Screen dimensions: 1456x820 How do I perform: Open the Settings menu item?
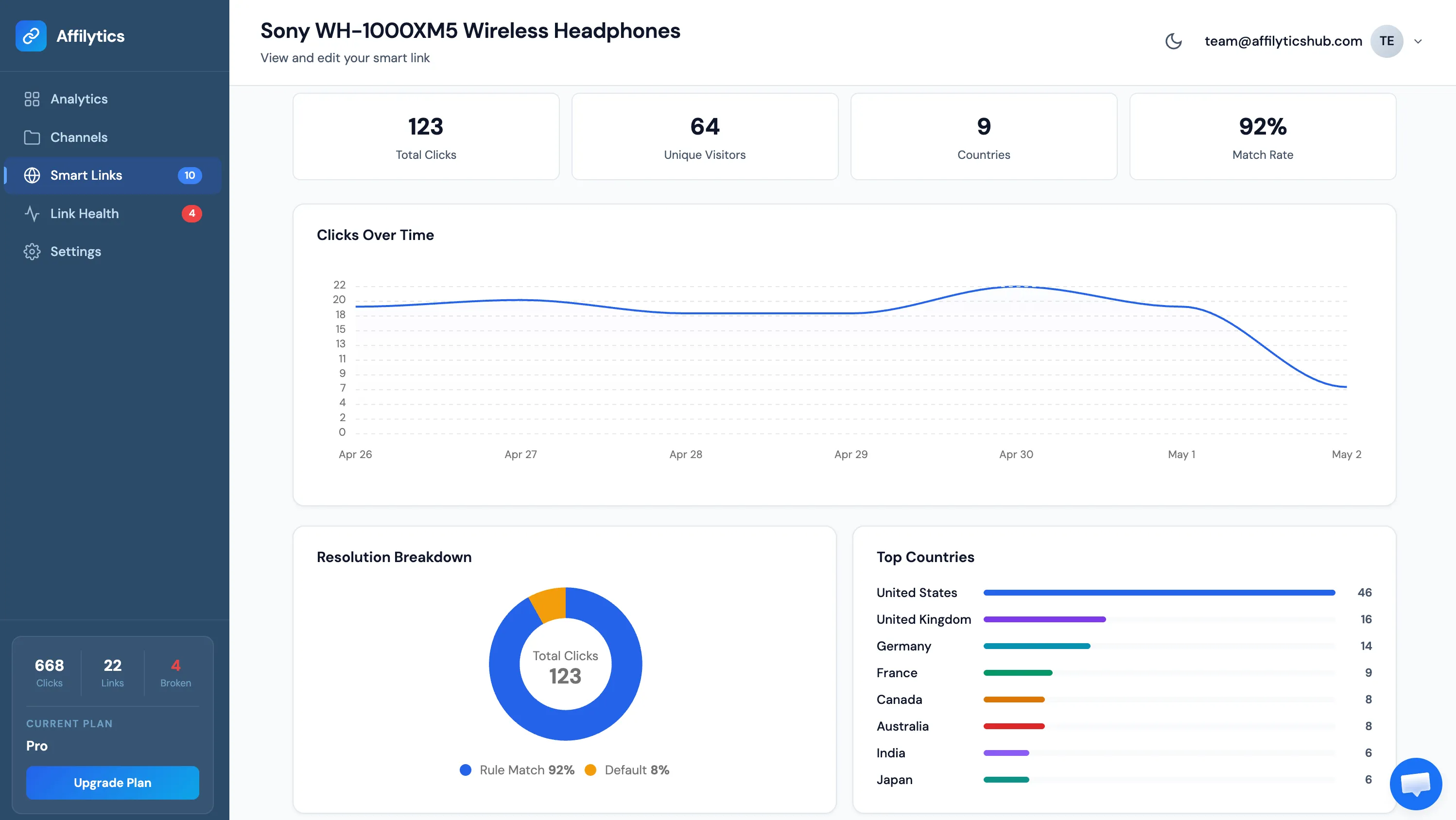click(112, 252)
